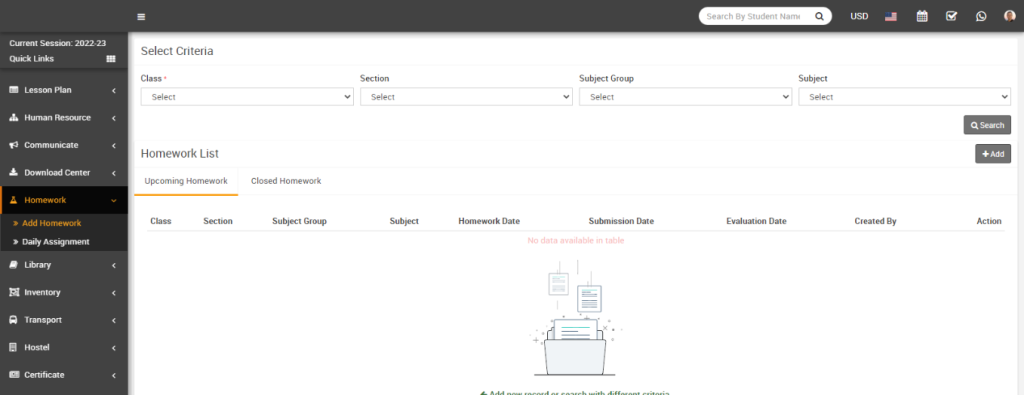Click the Certificate card icon
Viewport: 1024px width, 395px height.
click(x=14, y=375)
